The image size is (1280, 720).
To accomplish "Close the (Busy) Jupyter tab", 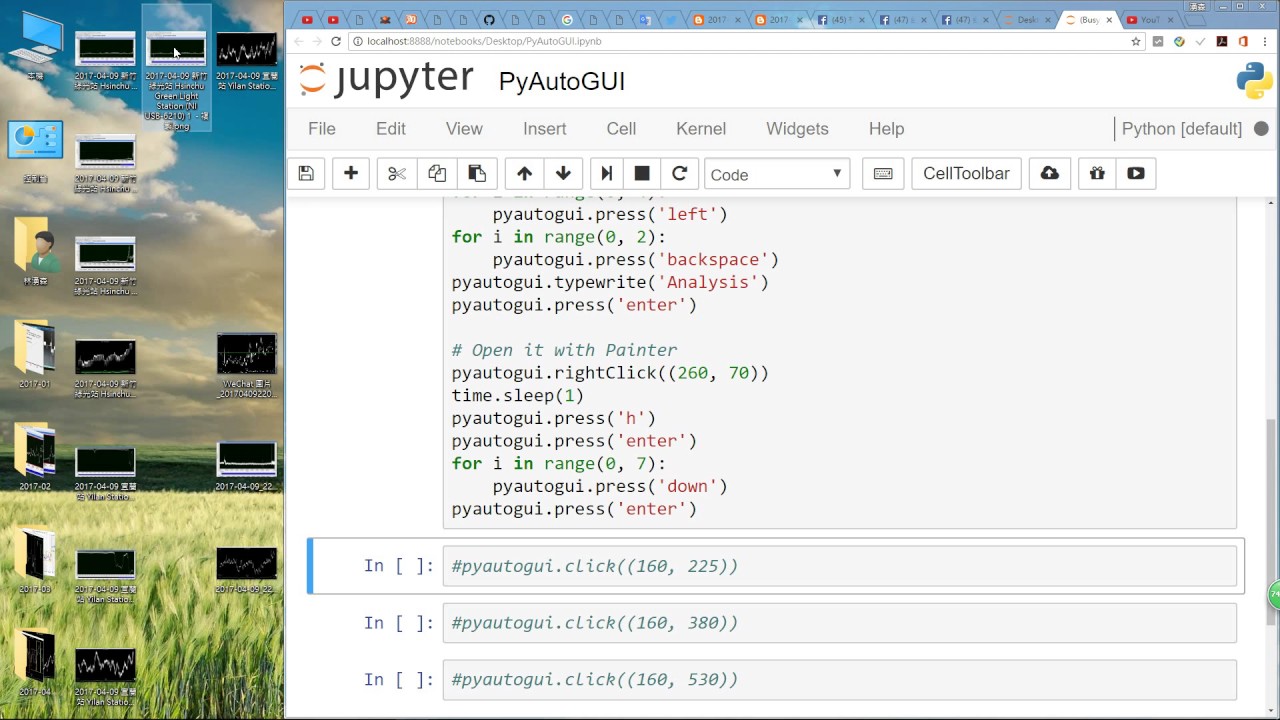I will (x=1109, y=19).
